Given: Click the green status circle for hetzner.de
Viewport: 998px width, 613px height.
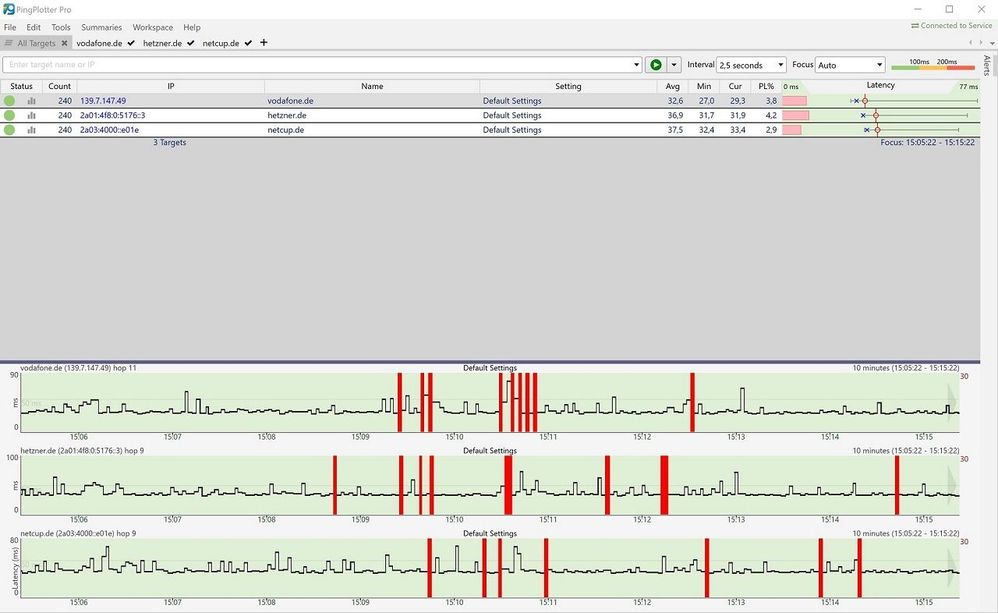Looking at the screenshot, I should coord(10,115).
